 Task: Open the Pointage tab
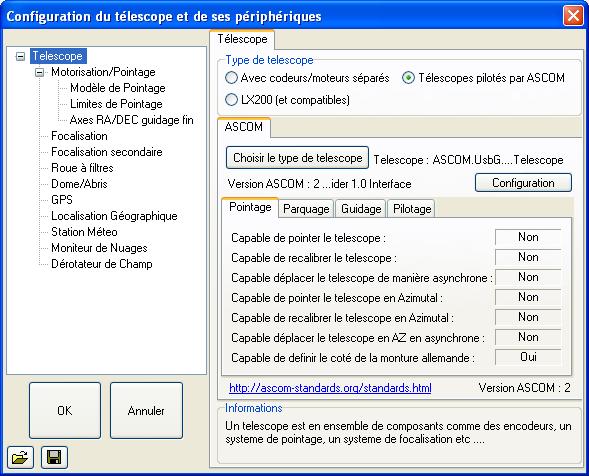point(250,207)
